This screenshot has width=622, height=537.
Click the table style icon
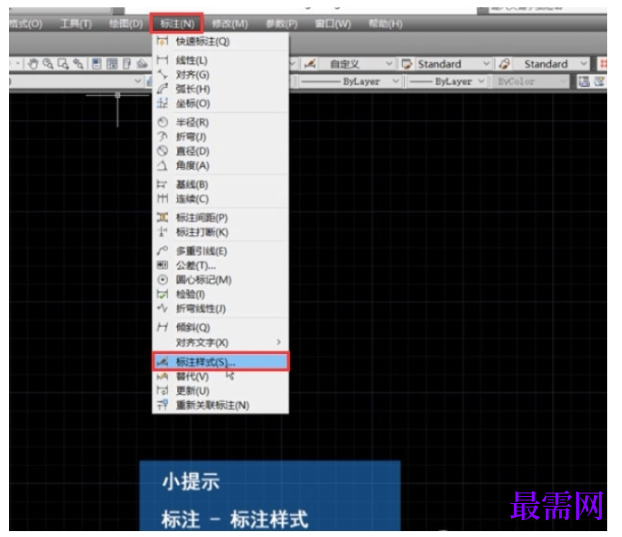(407, 64)
